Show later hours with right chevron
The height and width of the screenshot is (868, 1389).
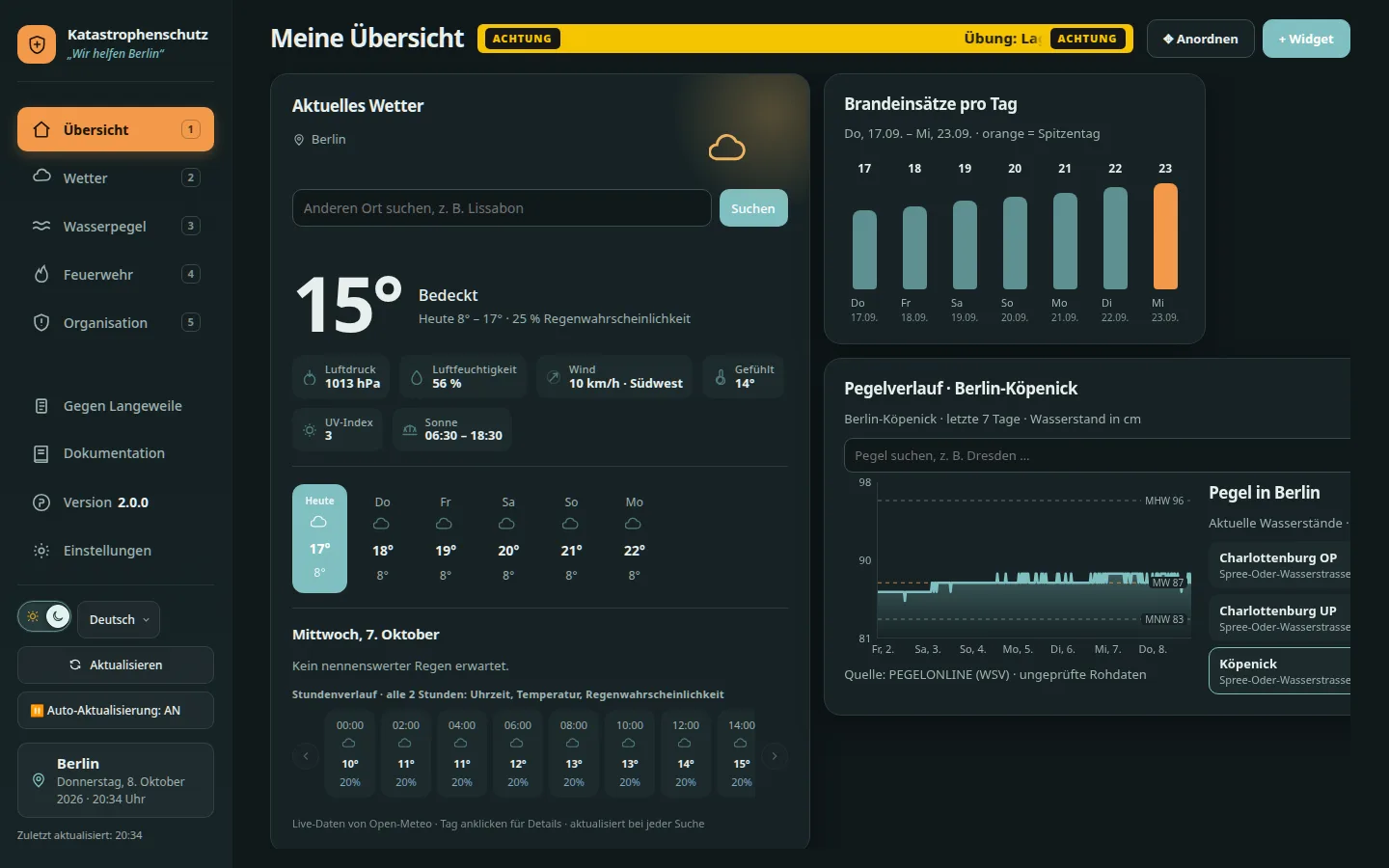[775, 756]
